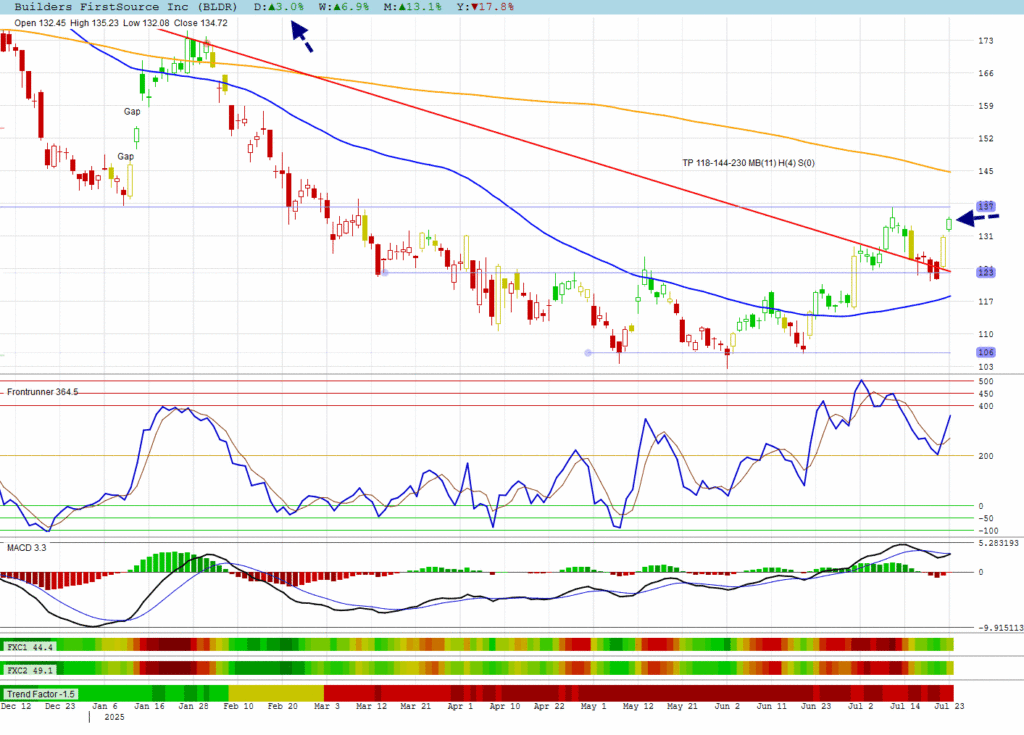Click the 173 price axis label

point(985,41)
